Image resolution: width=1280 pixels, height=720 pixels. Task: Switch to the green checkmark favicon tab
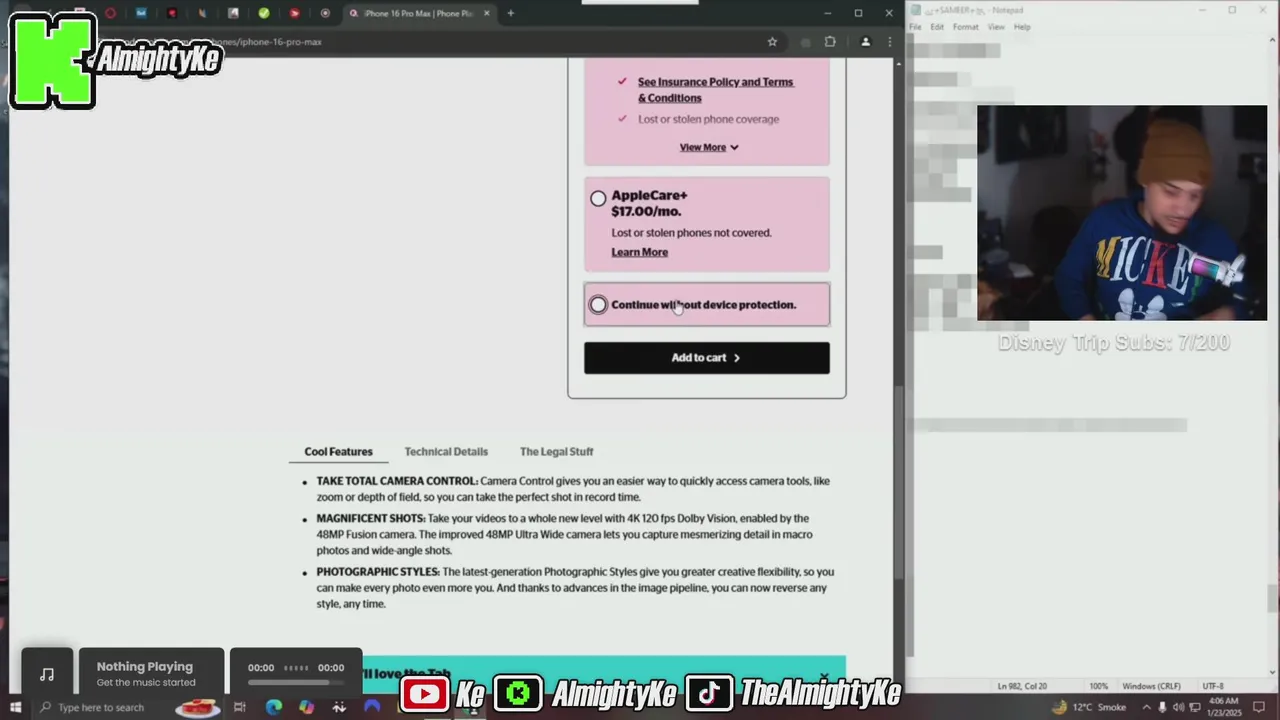pyautogui.click(x=264, y=13)
